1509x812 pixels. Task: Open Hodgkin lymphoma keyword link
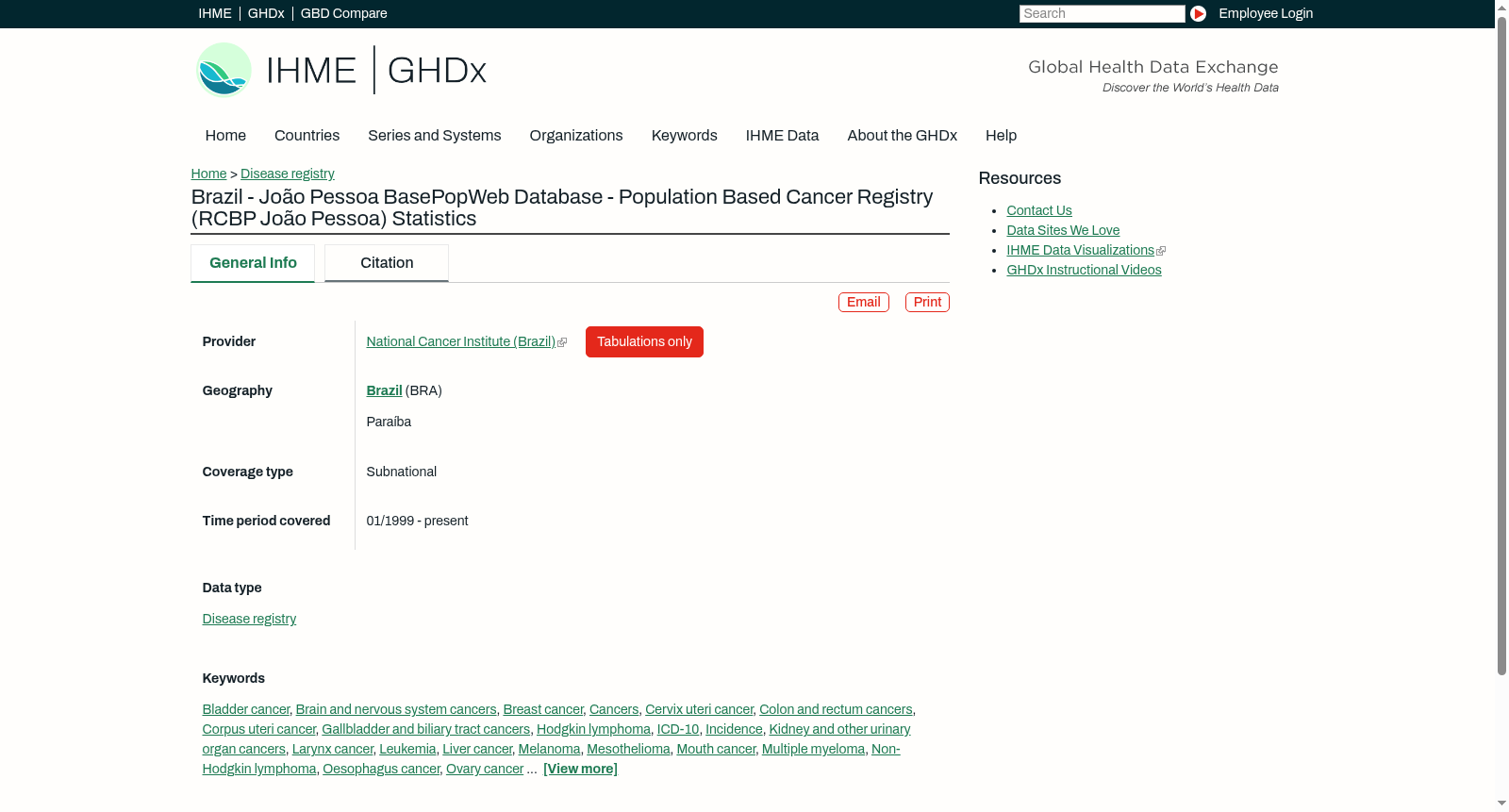click(x=593, y=729)
